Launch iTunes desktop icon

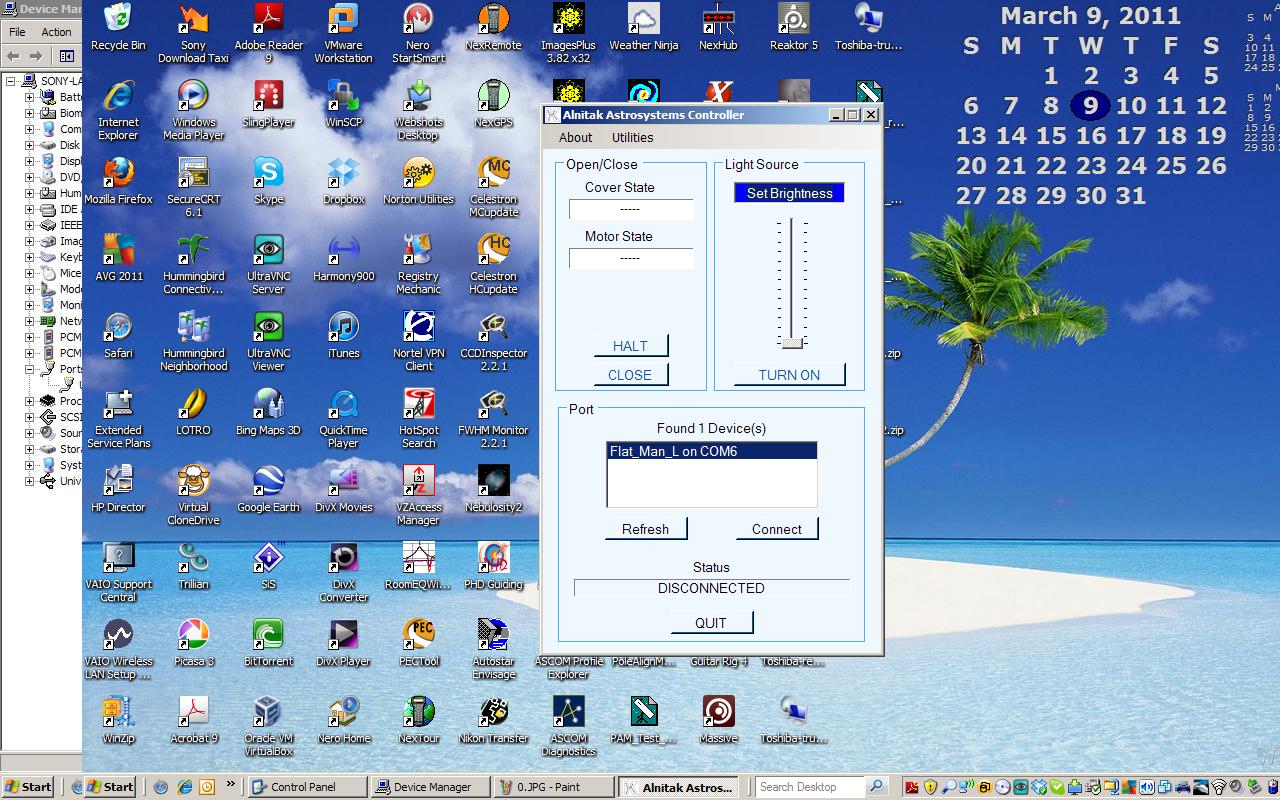tap(343, 335)
